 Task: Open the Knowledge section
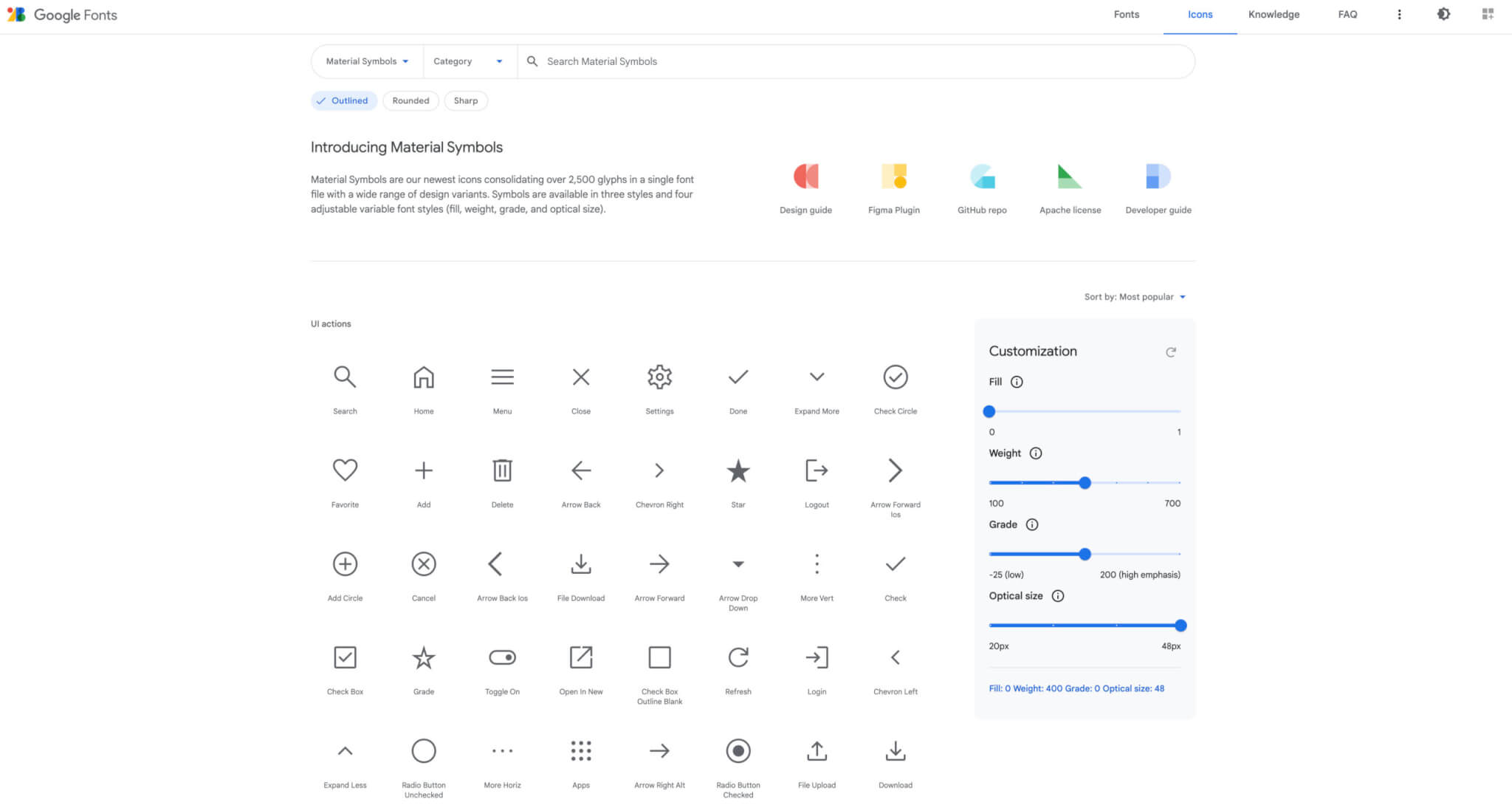(1274, 14)
